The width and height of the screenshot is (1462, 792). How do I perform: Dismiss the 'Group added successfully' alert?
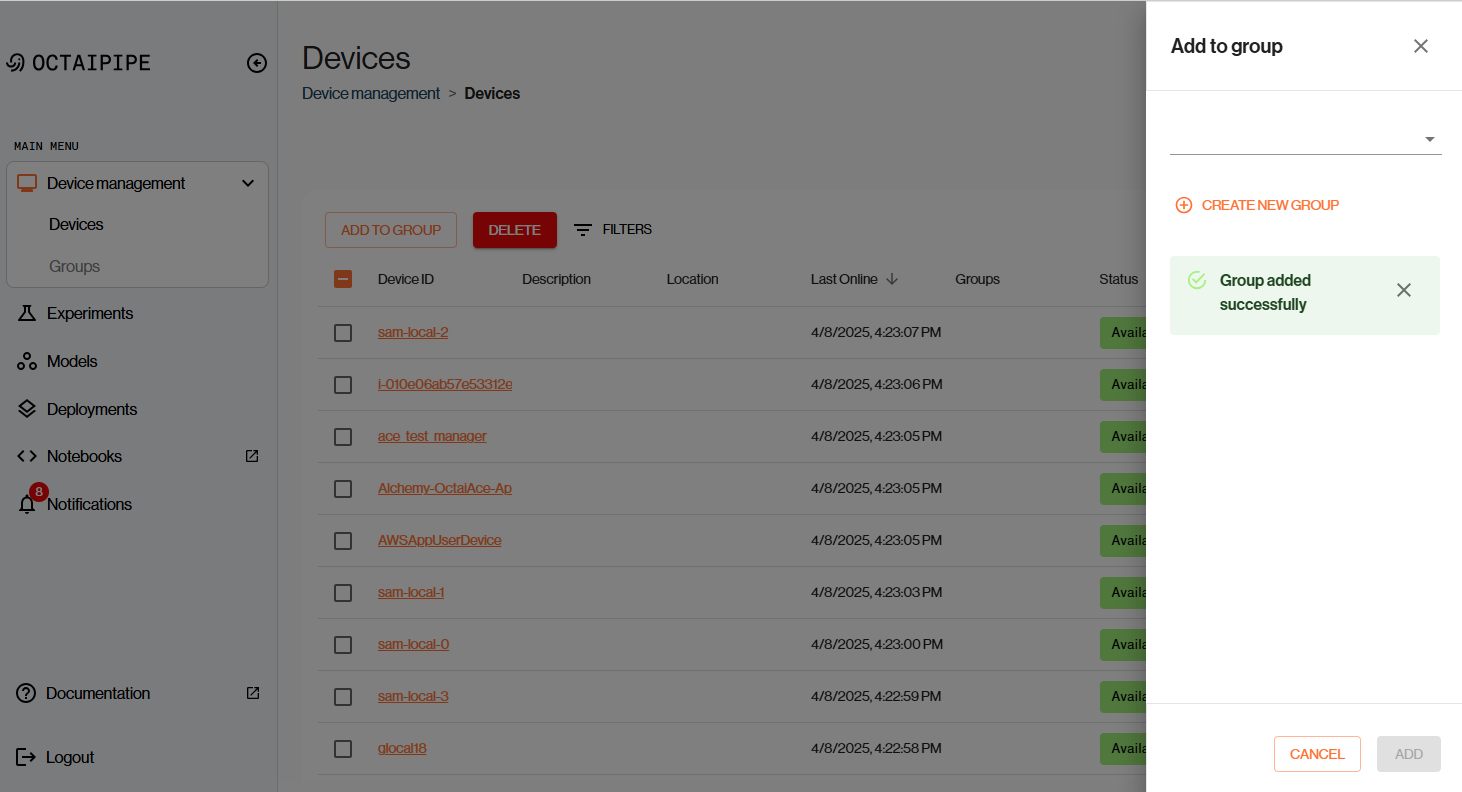pyautogui.click(x=1404, y=290)
